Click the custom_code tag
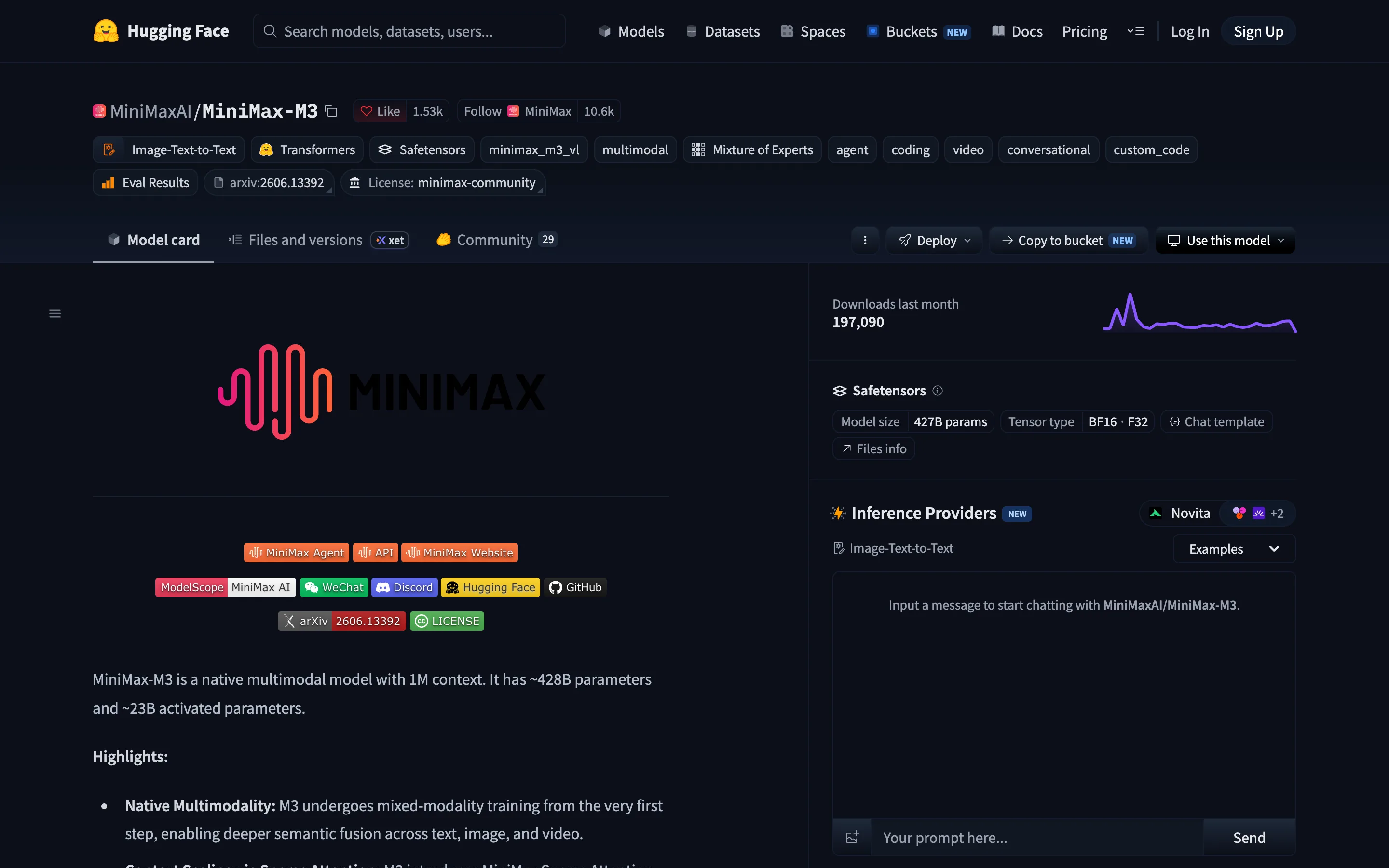 pyautogui.click(x=1151, y=150)
